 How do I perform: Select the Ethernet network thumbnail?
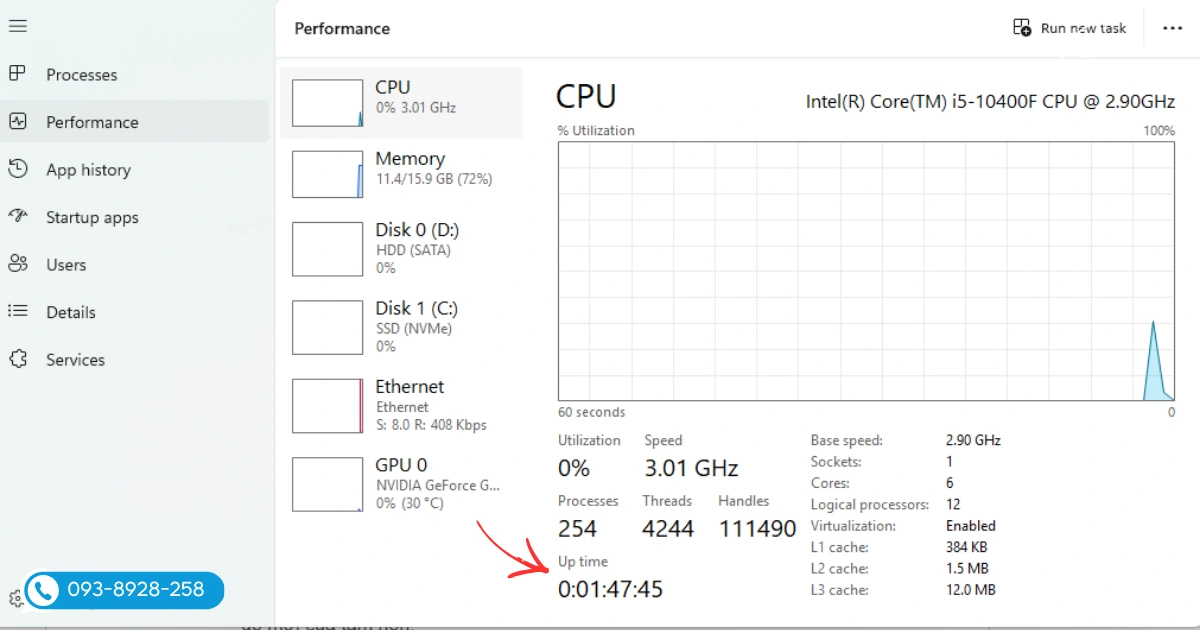coord(327,406)
